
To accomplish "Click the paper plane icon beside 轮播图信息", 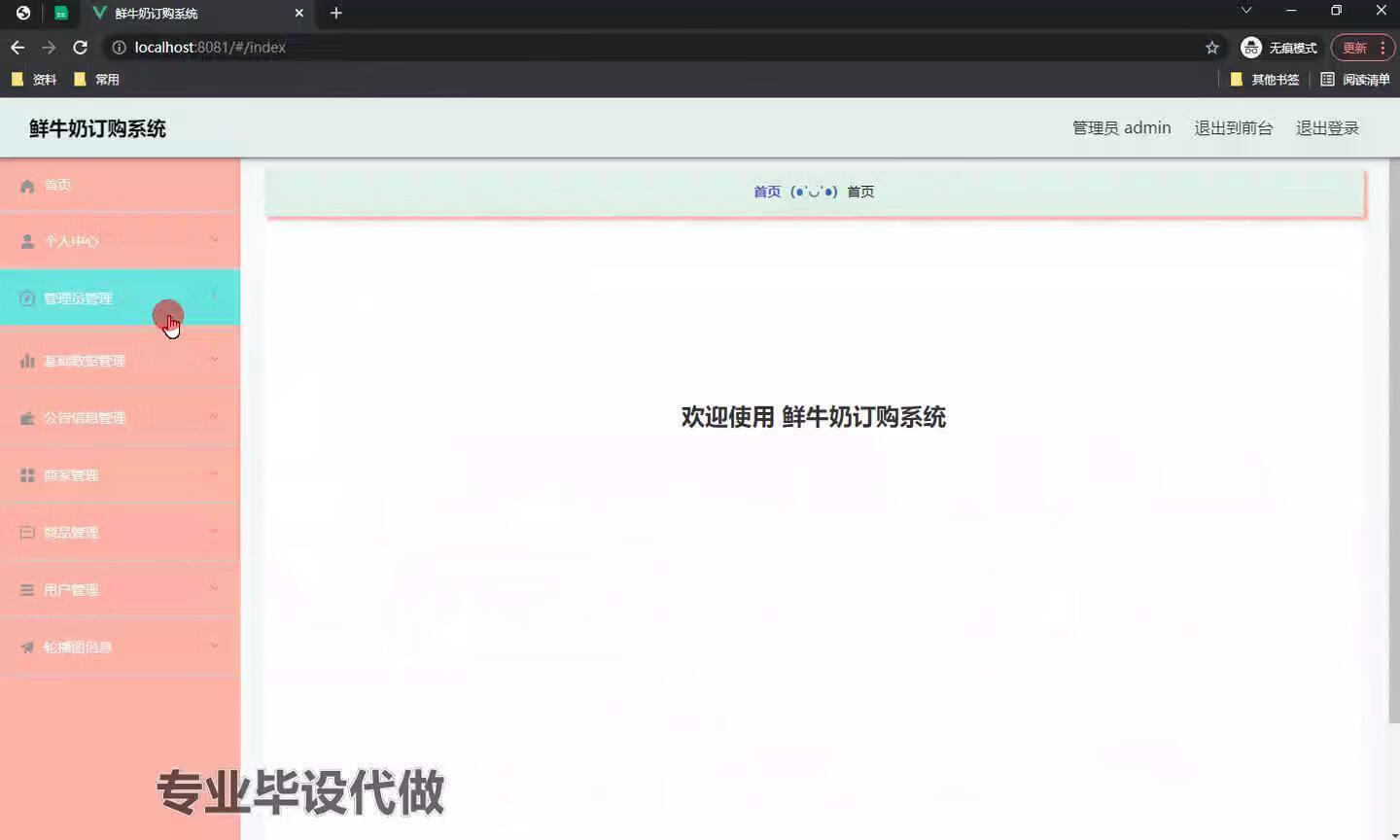I will pyautogui.click(x=27, y=647).
